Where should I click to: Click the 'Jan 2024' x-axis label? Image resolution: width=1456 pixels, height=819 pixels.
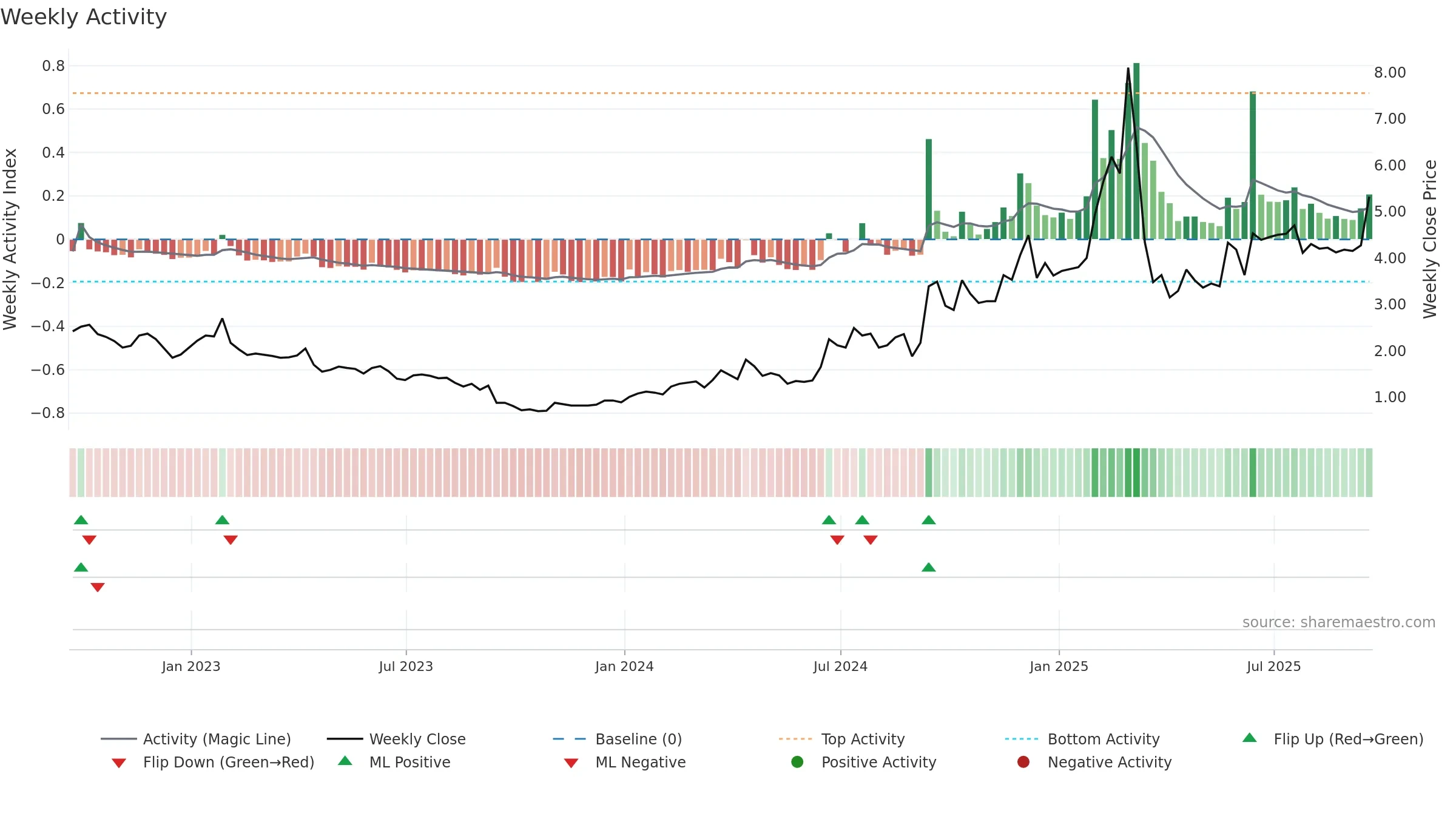[x=624, y=666]
